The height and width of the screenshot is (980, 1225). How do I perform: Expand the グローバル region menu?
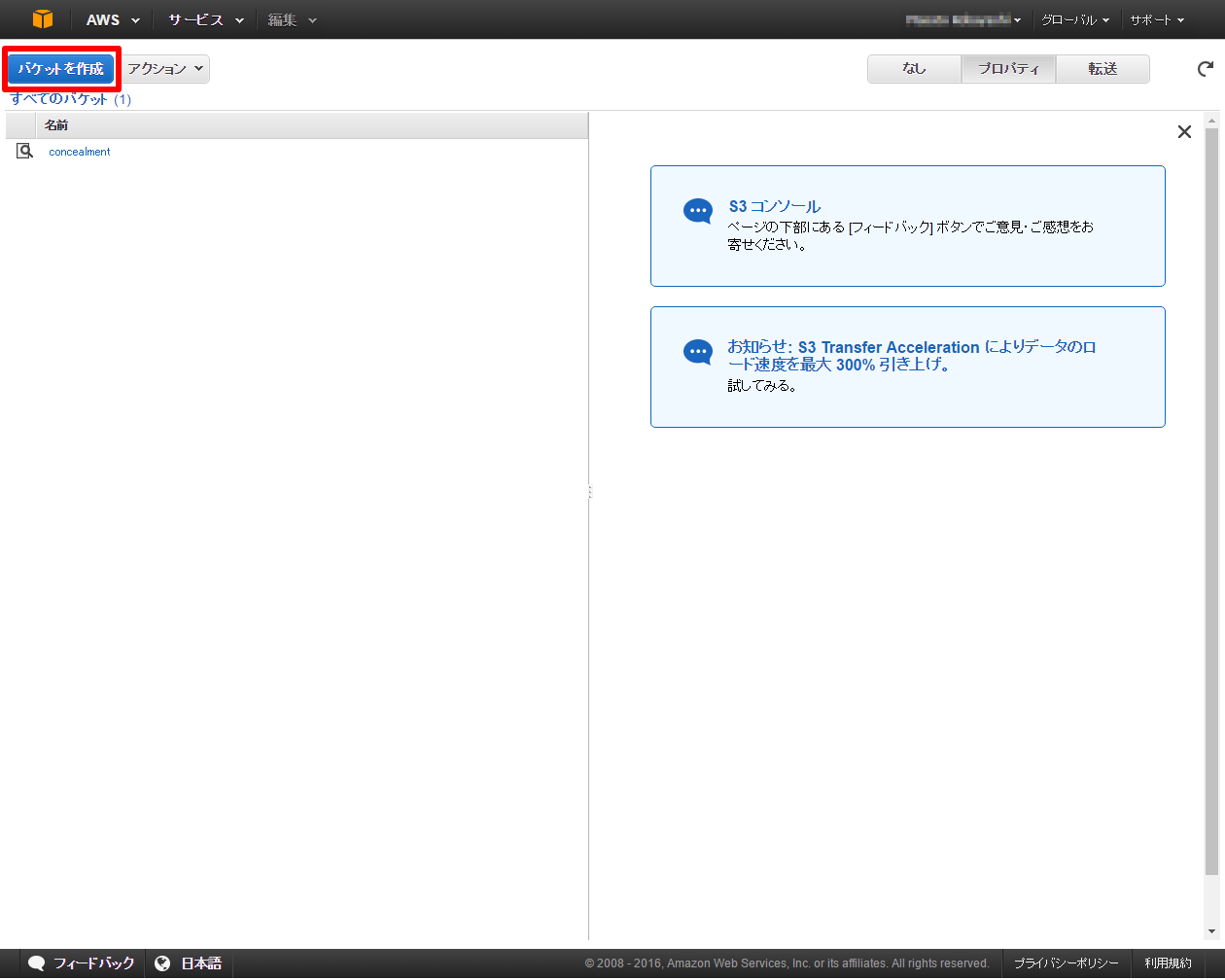[1075, 19]
